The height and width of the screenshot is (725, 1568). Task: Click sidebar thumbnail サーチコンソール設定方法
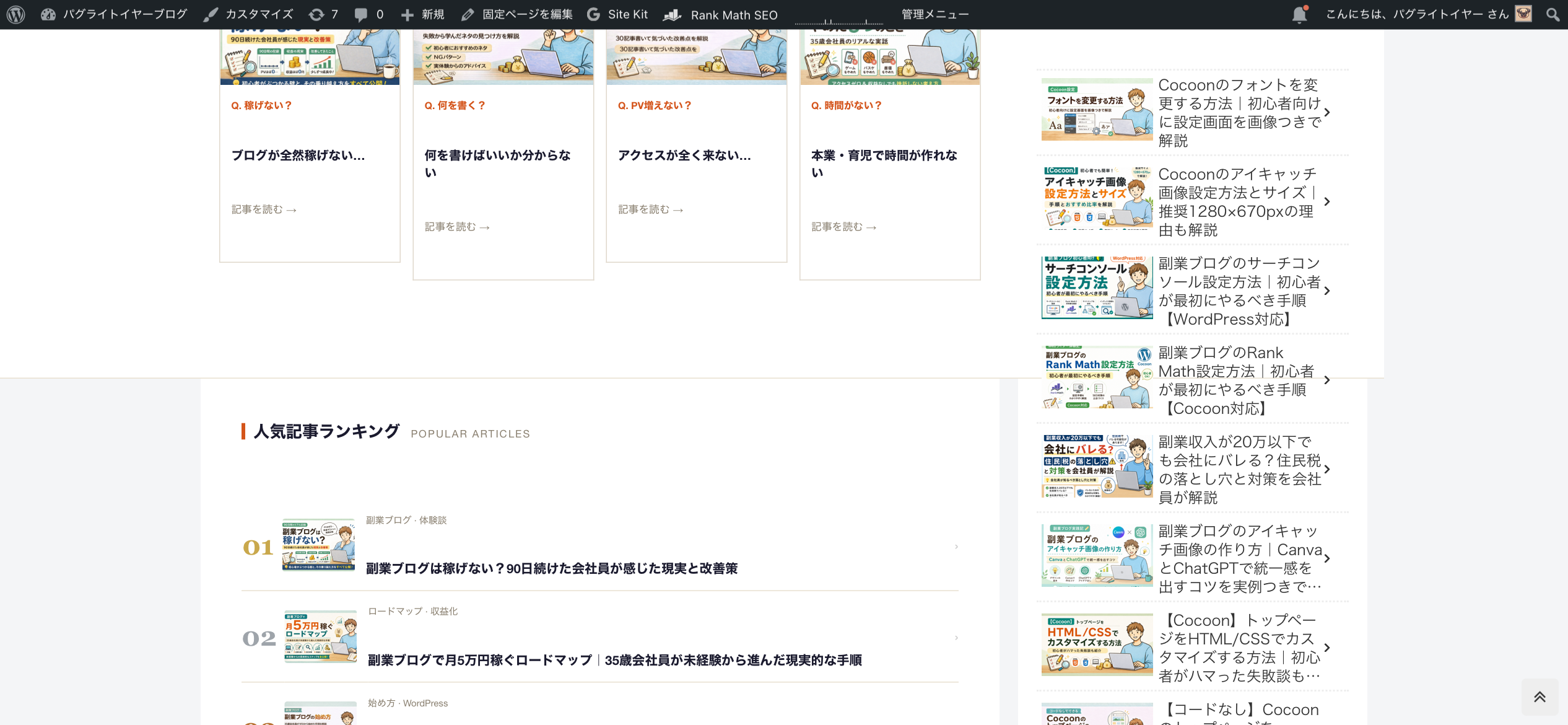(x=1097, y=288)
